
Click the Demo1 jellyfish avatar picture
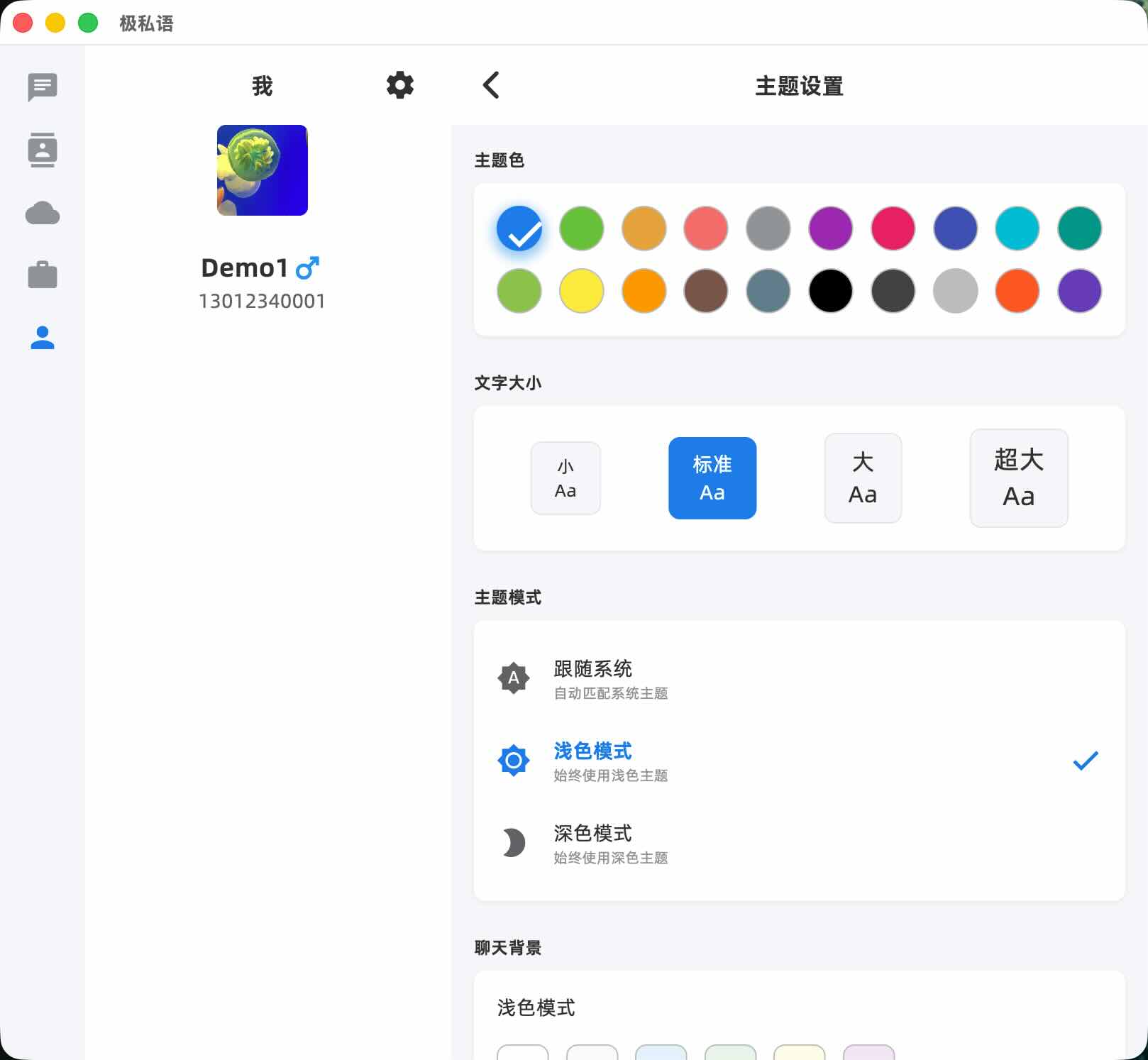click(x=263, y=170)
